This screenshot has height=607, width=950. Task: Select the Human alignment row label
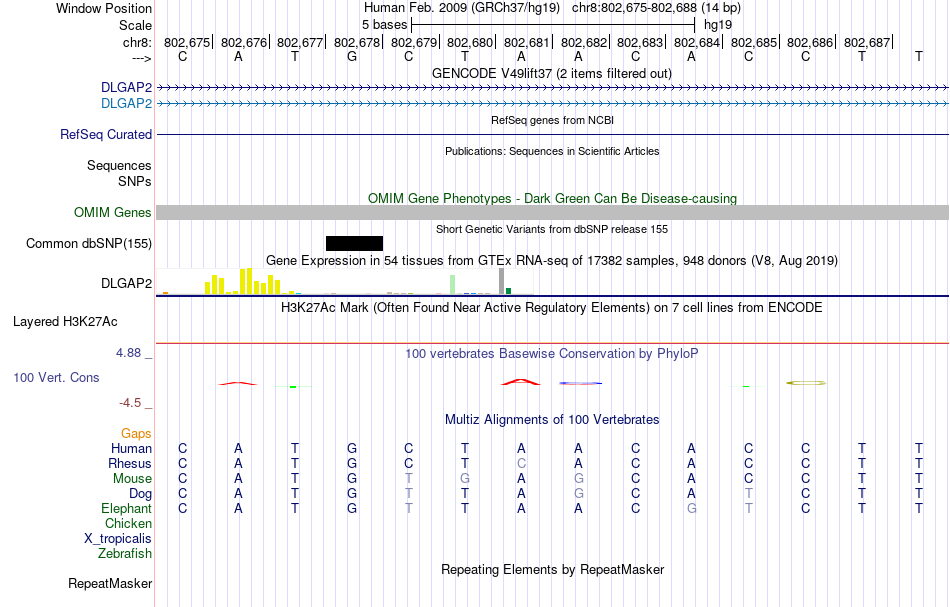click(131, 448)
